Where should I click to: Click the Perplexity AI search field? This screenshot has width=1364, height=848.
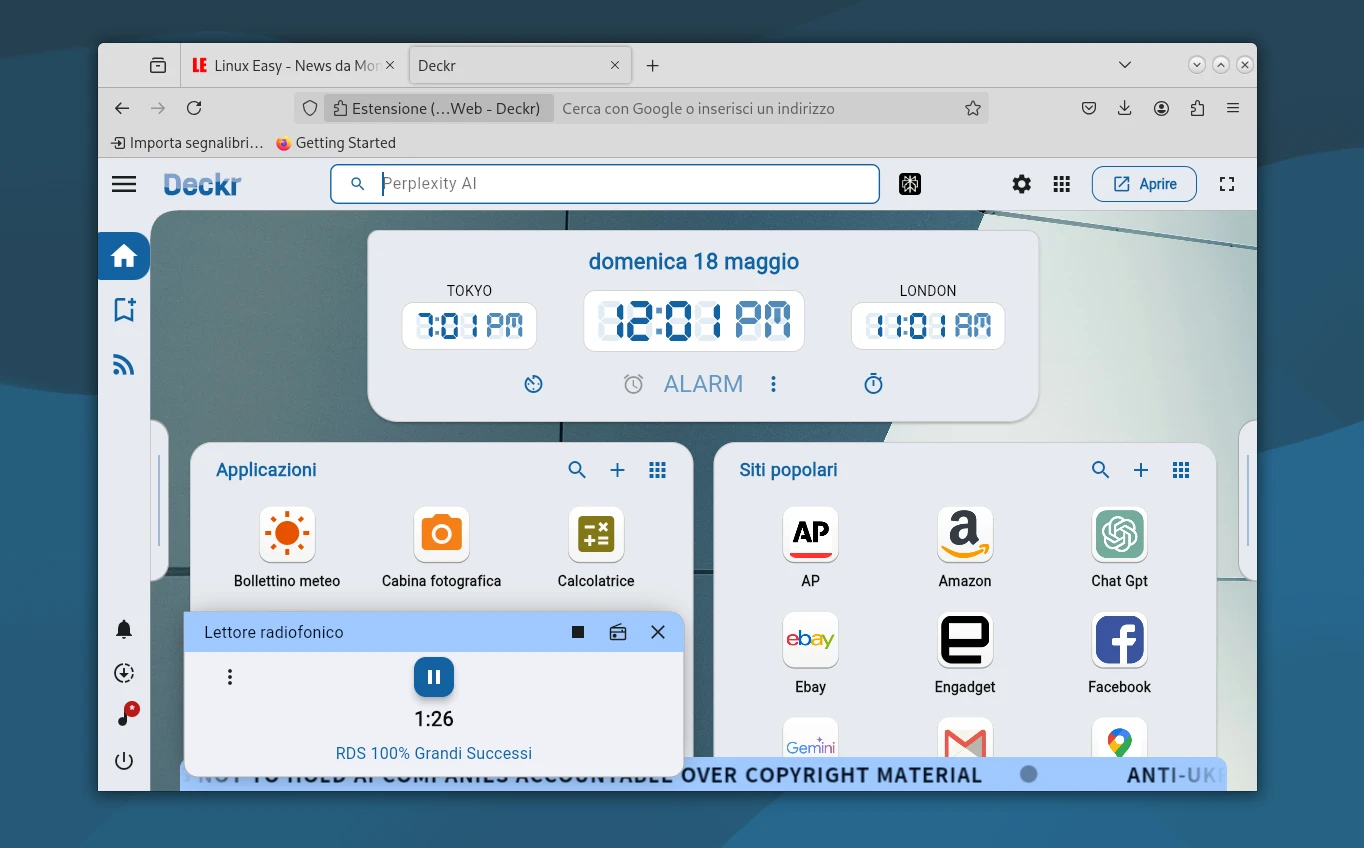[x=620, y=184]
